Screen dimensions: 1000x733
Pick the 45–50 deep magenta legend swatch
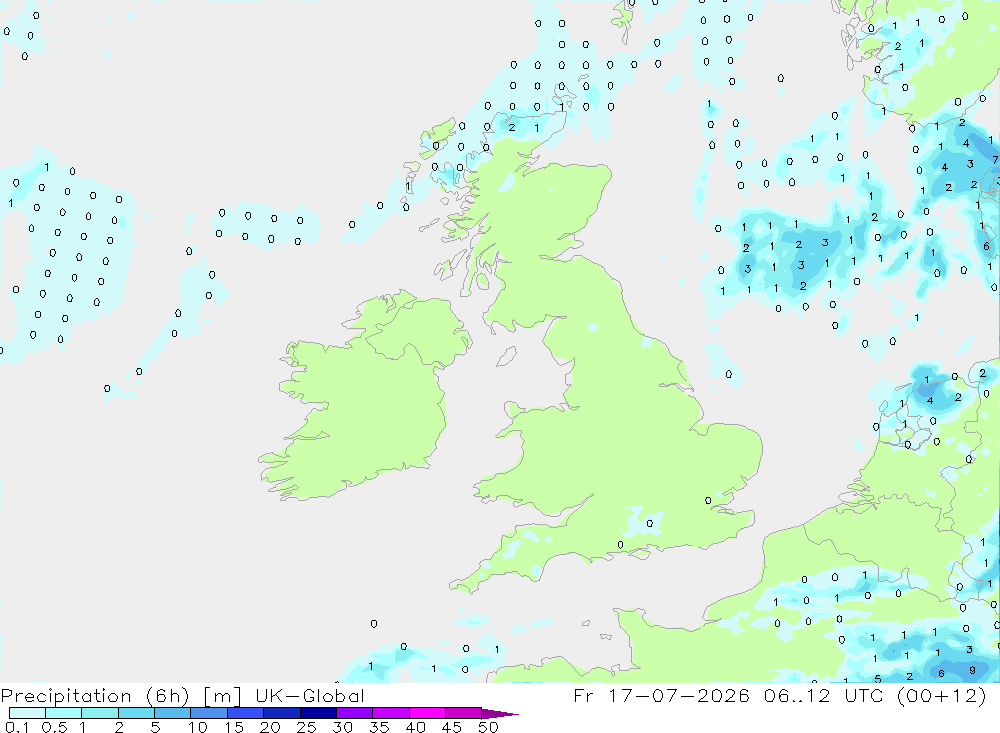tap(464, 713)
